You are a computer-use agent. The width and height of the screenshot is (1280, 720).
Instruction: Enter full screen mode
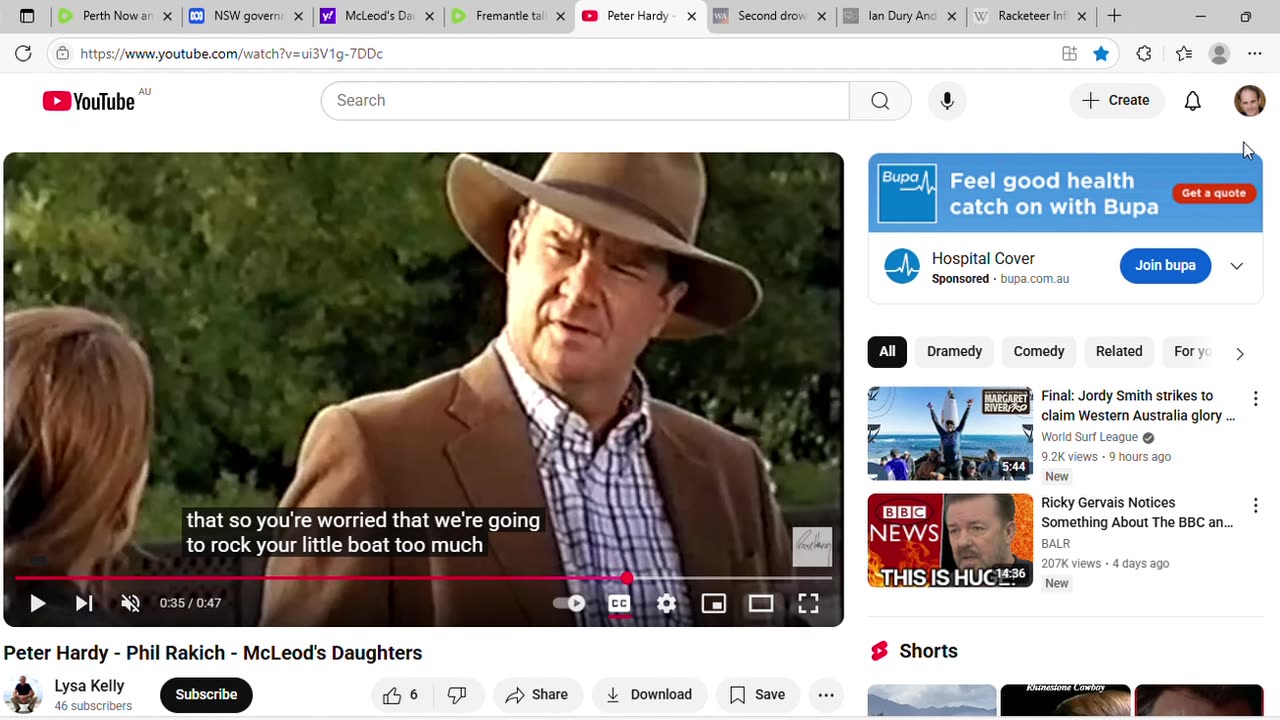pos(808,603)
